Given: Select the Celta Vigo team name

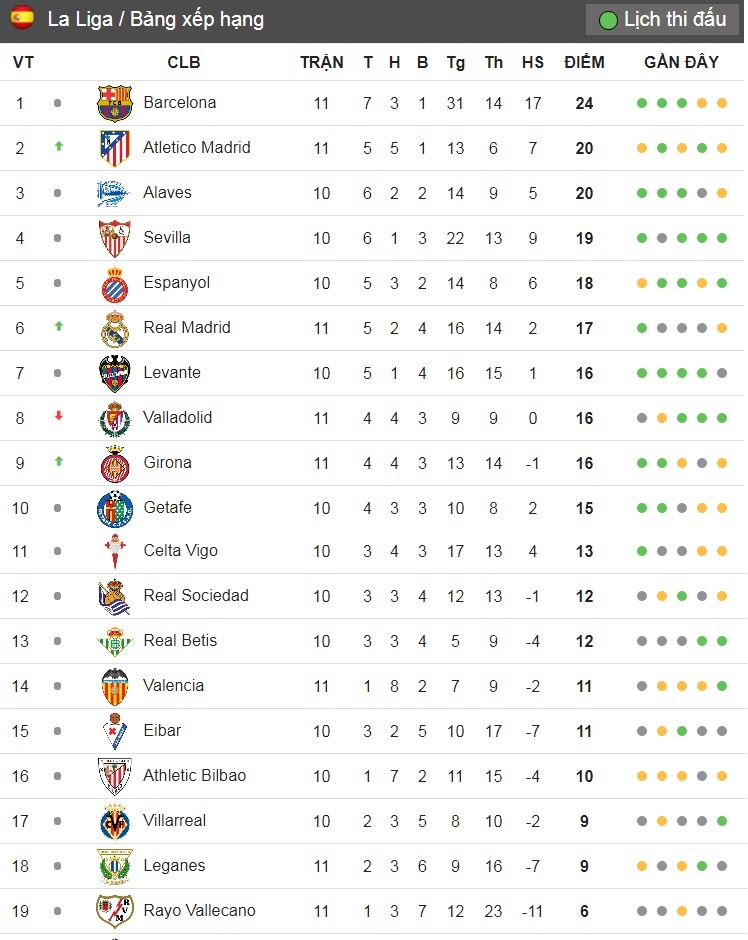Looking at the screenshot, I should [x=180, y=551].
